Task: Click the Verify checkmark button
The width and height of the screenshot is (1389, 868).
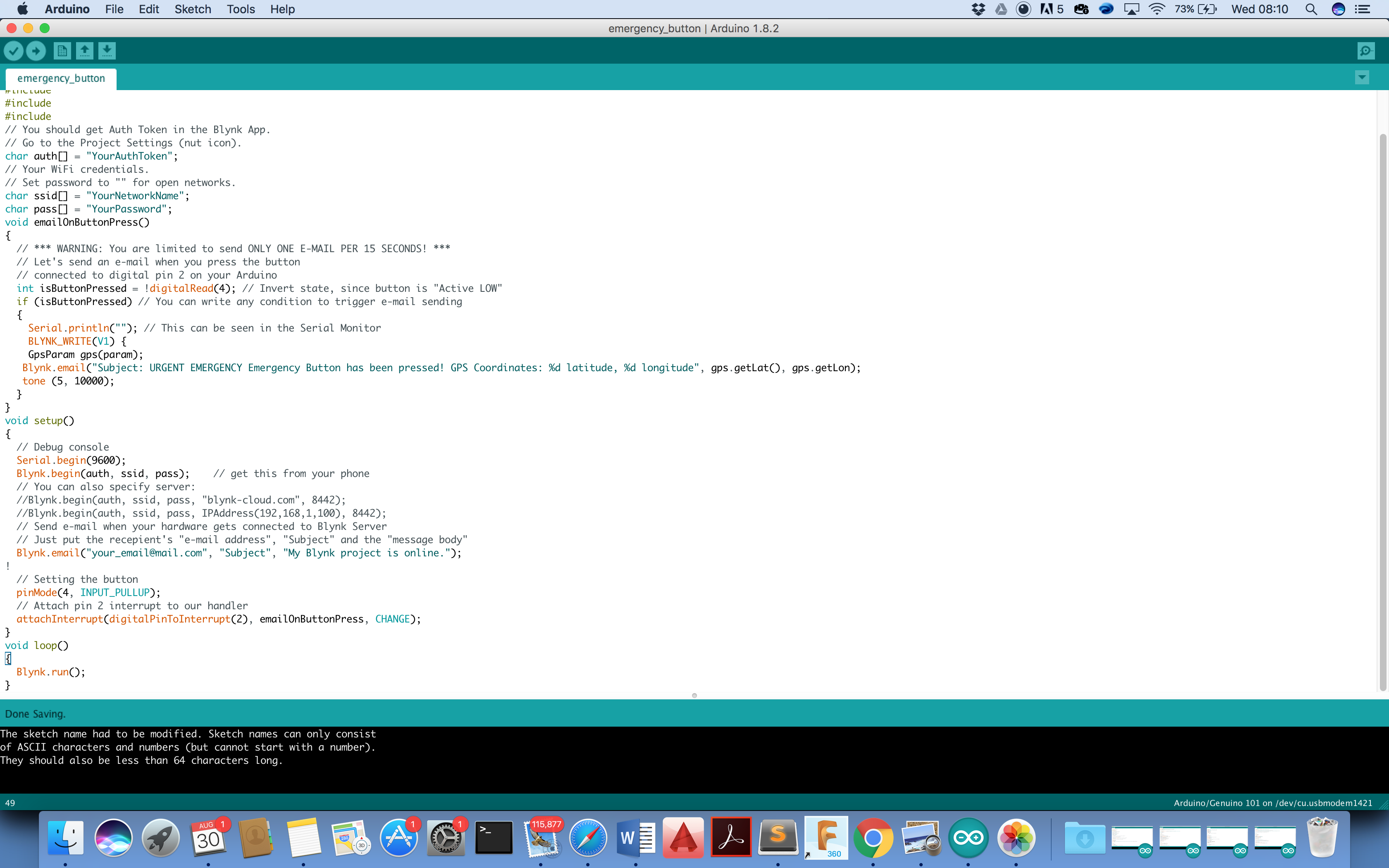Action: 14,51
